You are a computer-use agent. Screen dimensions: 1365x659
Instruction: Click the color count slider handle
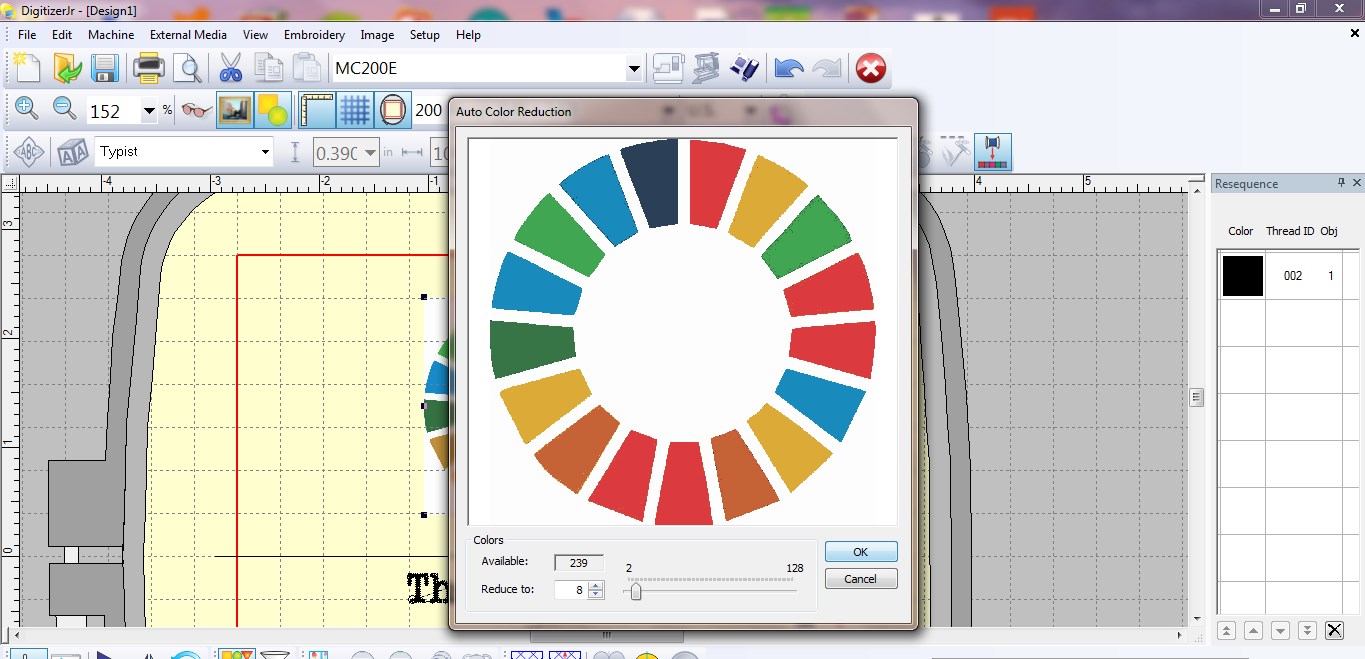(x=635, y=592)
